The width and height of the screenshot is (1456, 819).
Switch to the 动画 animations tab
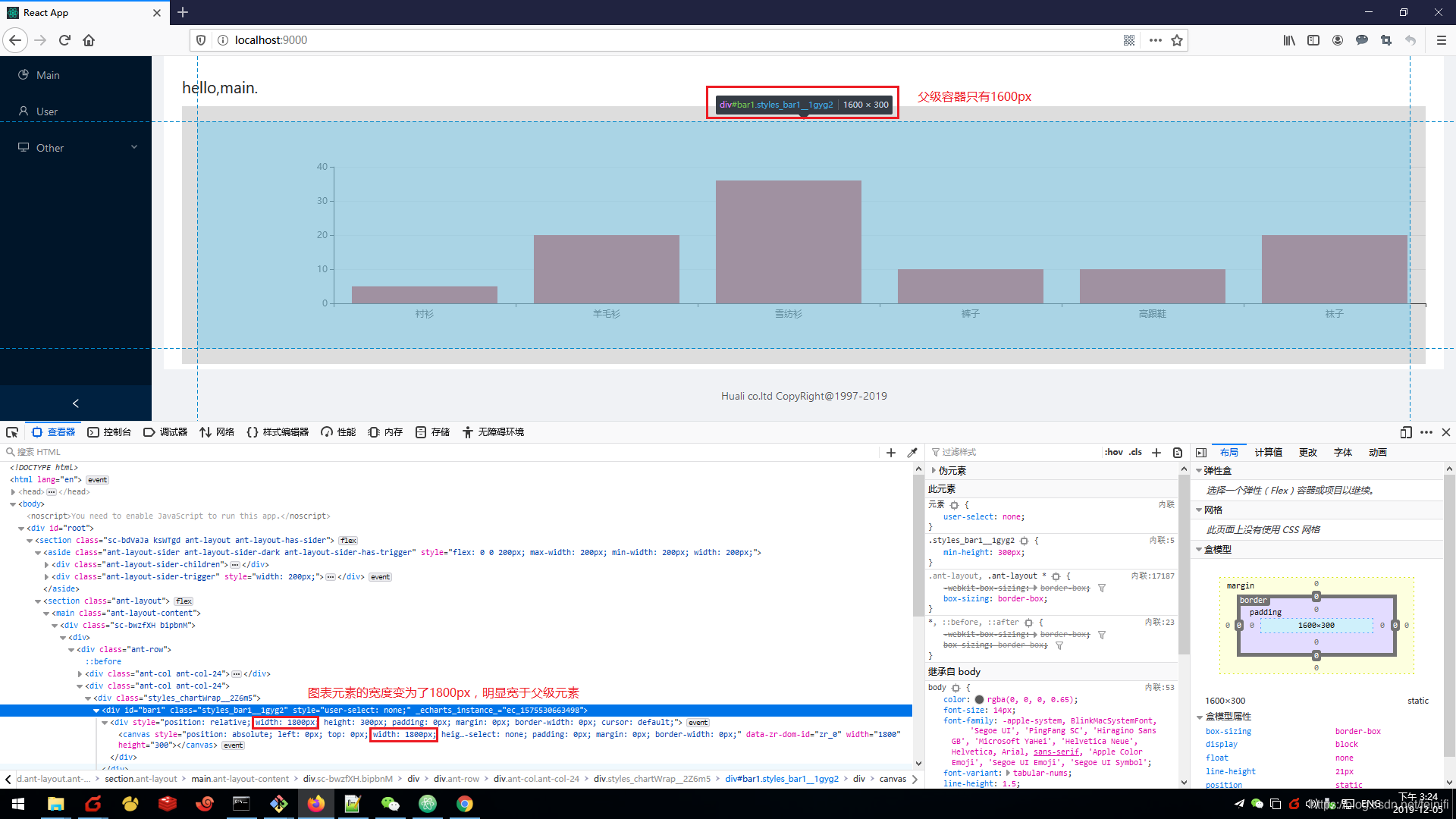(x=1378, y=453)
